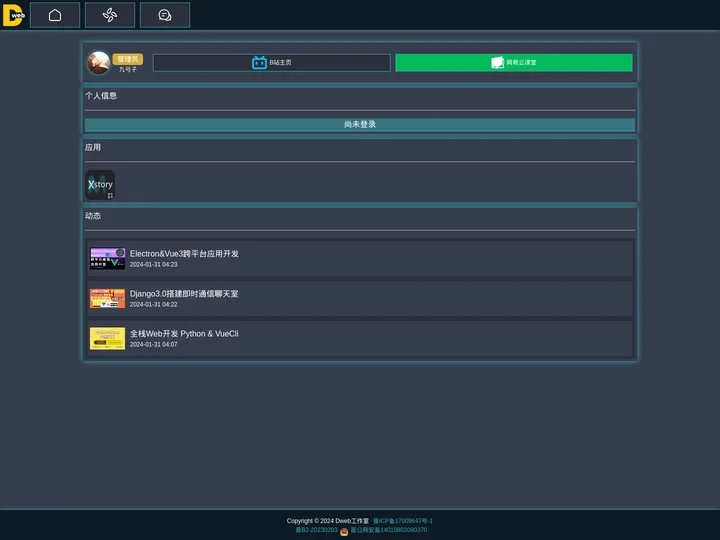Open the 全栈Web开发 Python & VueCli post
Screen dimensions: 720x540
tap(360, 338)
